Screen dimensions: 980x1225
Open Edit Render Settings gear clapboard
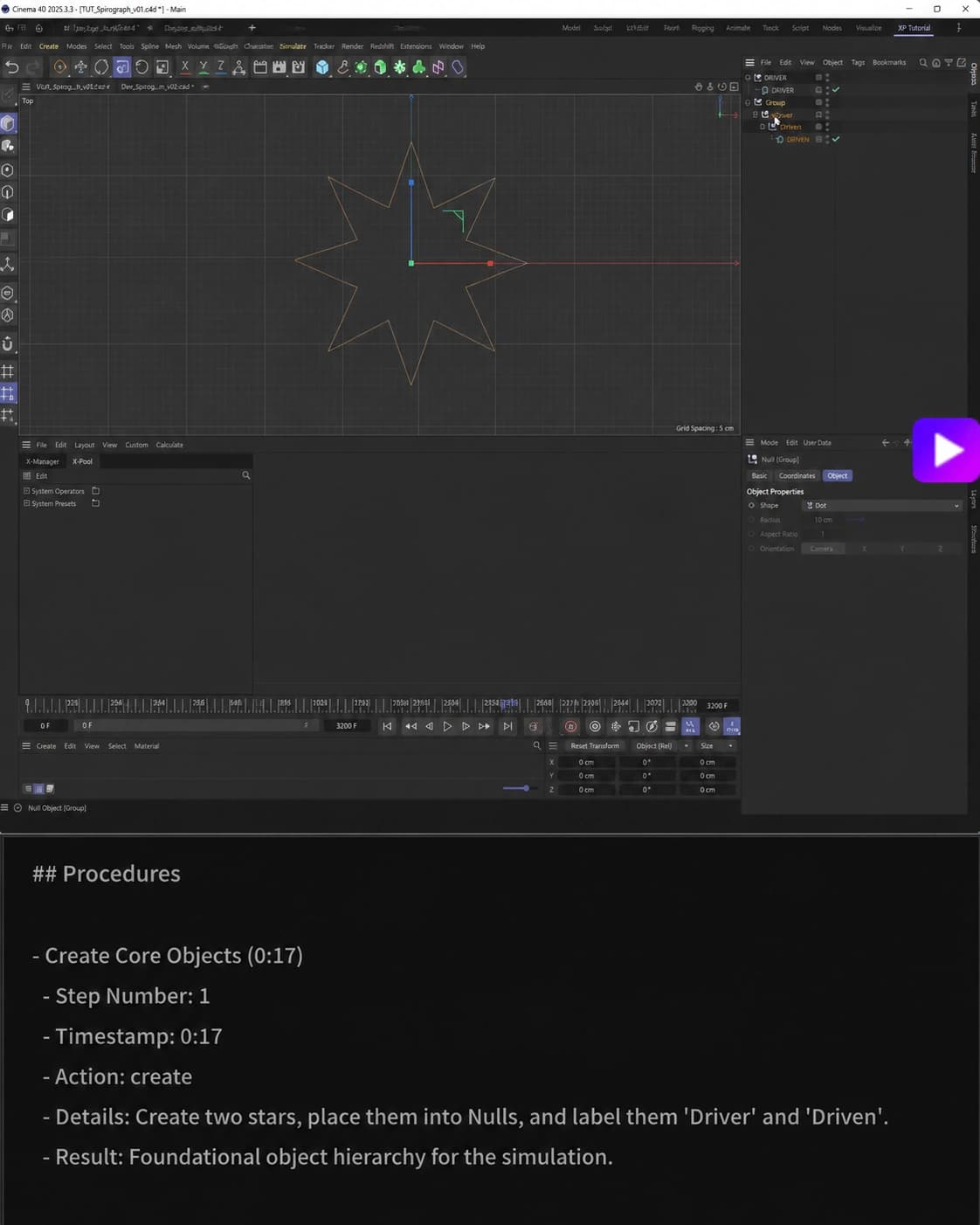click(x=299, y=67)
